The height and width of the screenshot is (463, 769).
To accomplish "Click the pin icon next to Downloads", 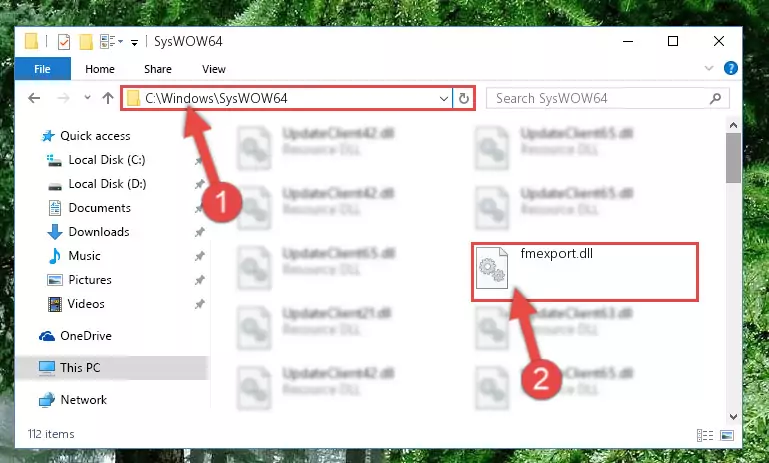I will pos(199,232).
